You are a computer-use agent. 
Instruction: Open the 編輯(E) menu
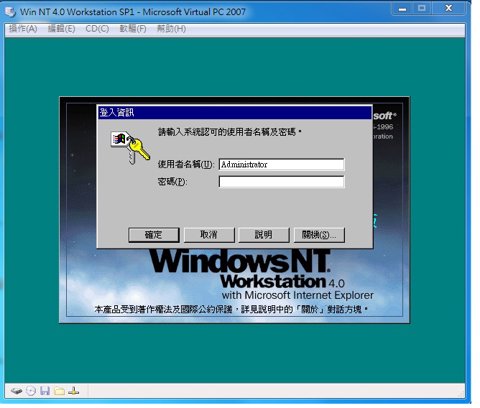[x=61, y=29]
